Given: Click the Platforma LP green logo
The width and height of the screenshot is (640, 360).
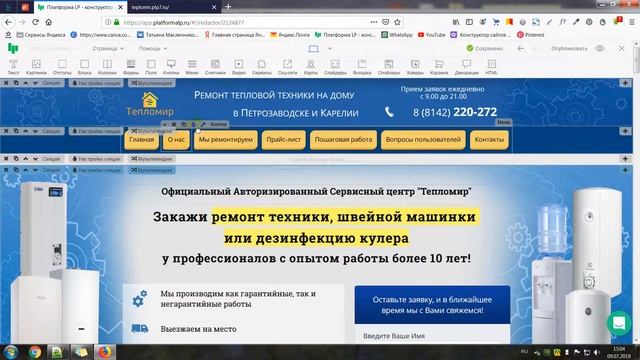Looking at the screenshot, I should (x=13, y=49).
